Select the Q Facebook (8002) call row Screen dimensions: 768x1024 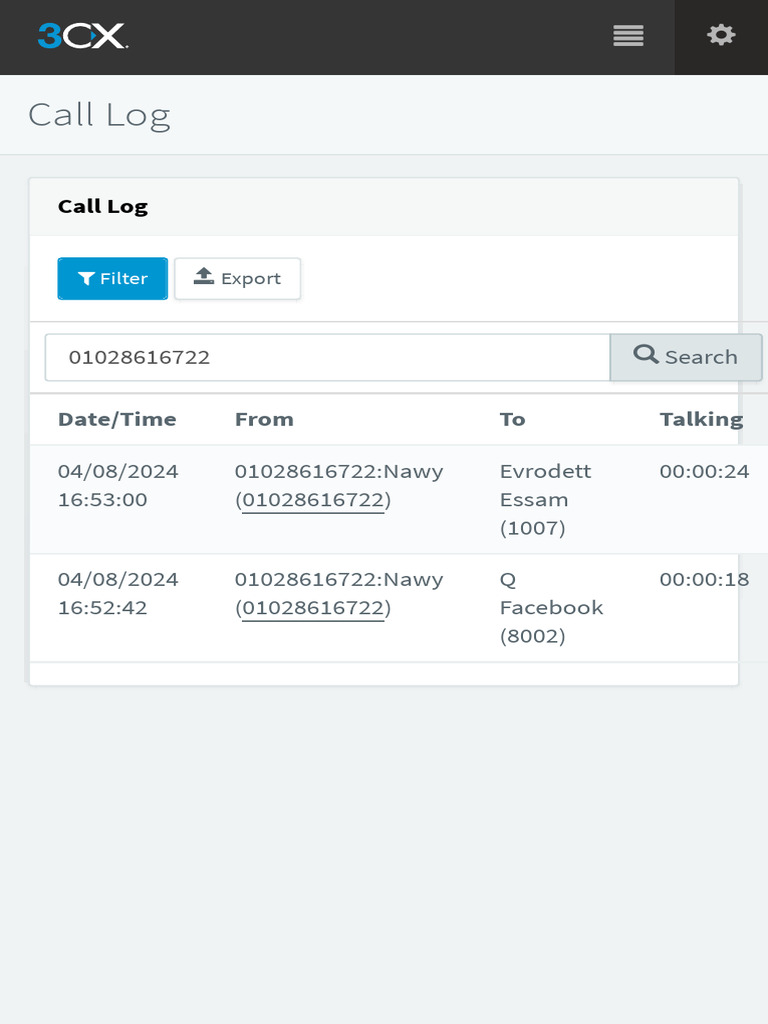(551, 608)
